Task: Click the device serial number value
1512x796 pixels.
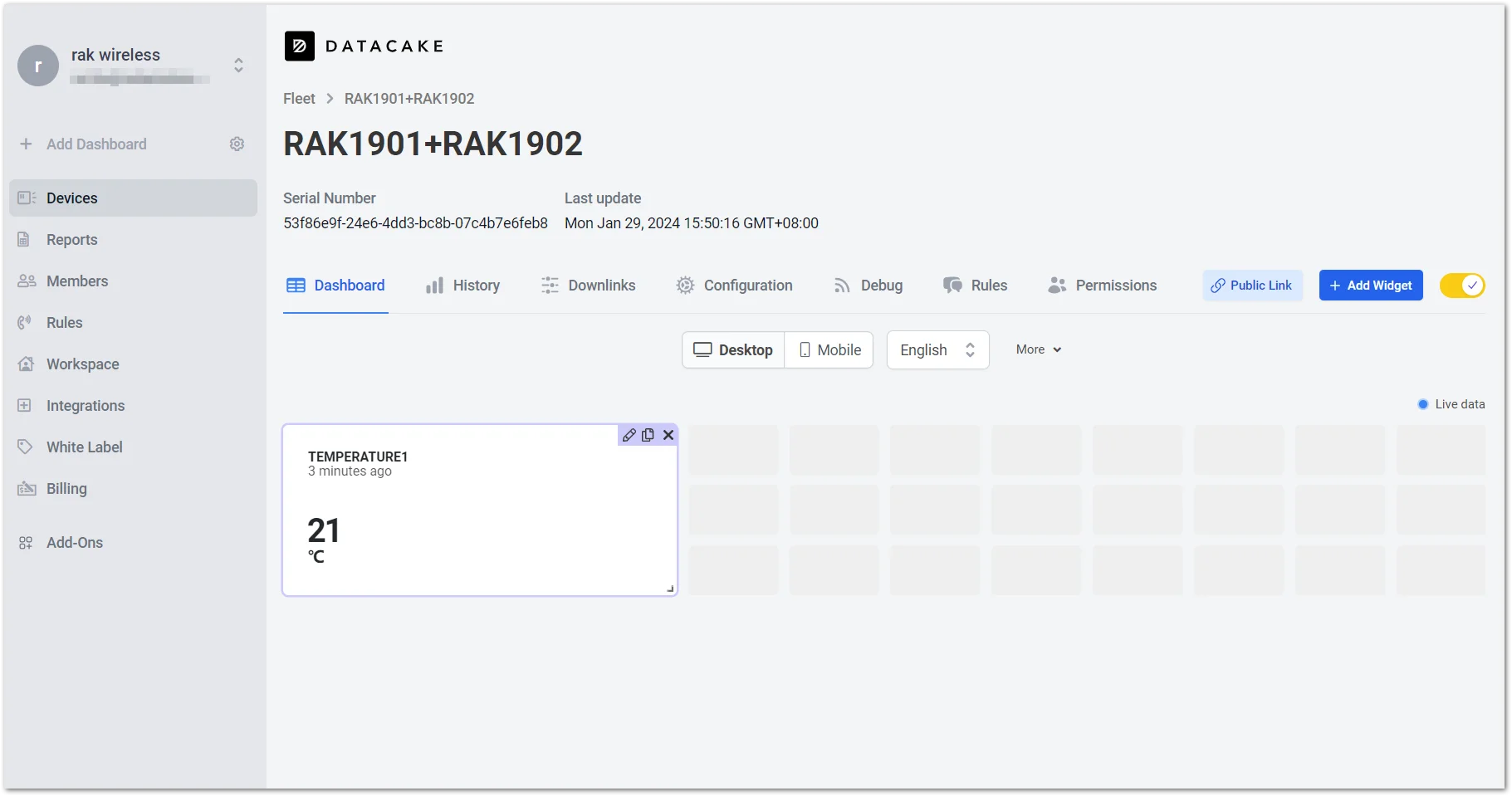Action: click(x=415, y=223)
